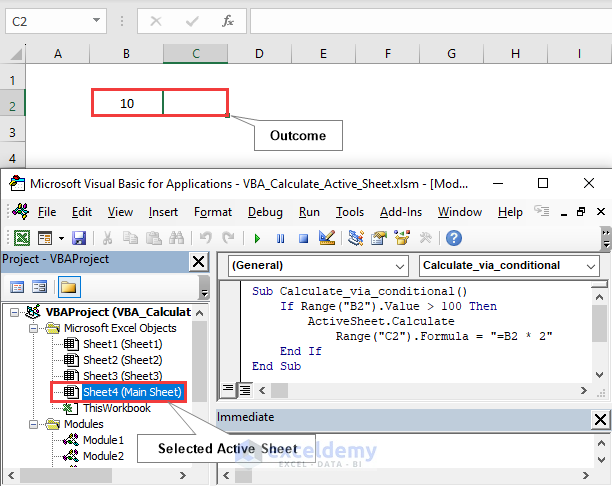Click the Find binoculars icon

[x=176, y=238]
